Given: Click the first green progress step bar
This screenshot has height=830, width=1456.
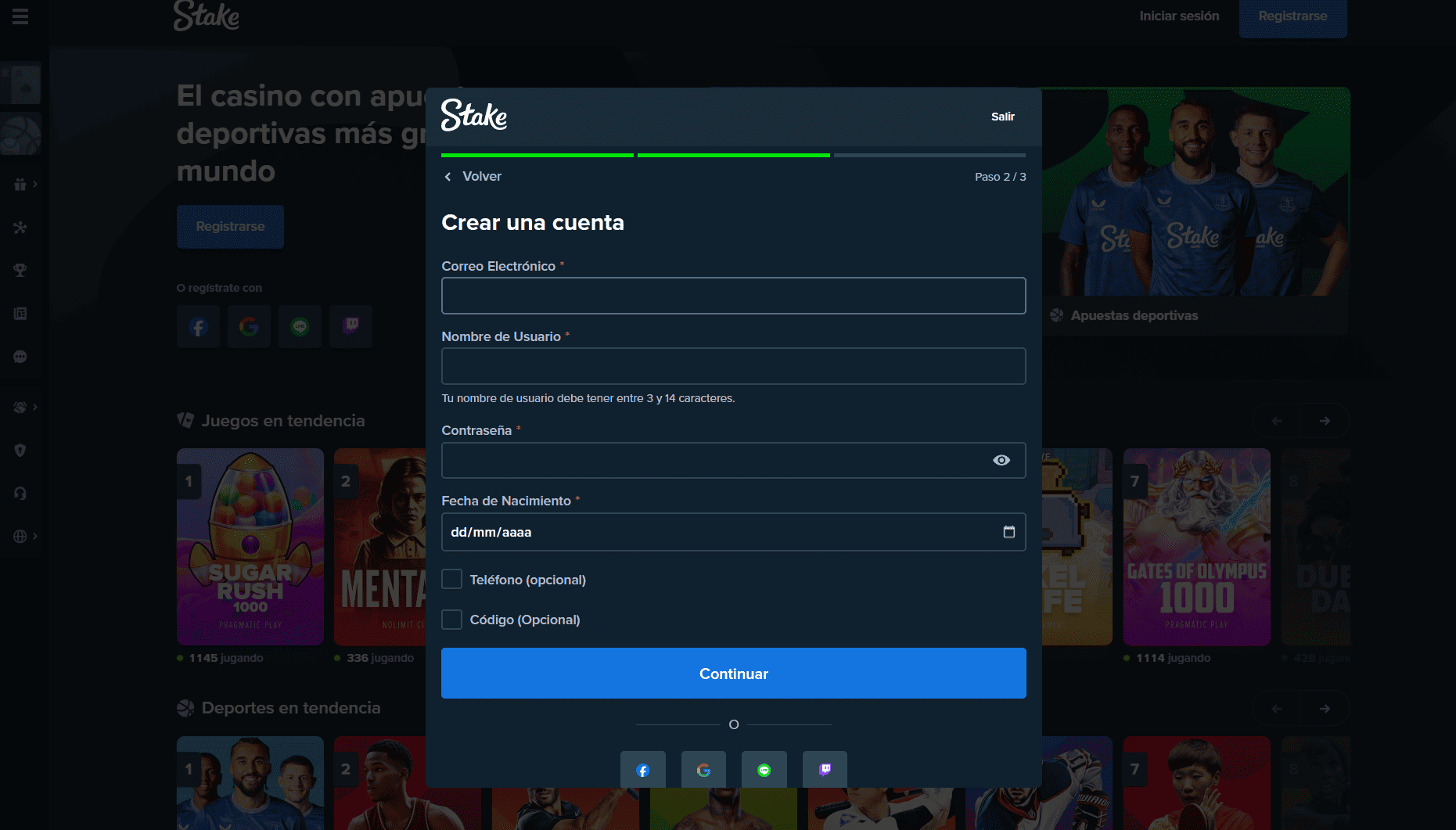Looking at the screenshot, I should (537, 156).
